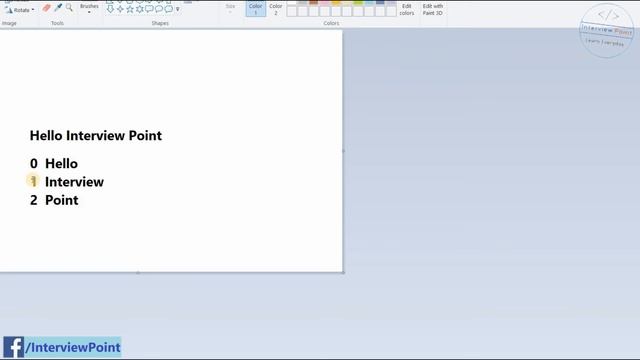
Task: Choose the down arrow shape
Action: tap(110, 9)
